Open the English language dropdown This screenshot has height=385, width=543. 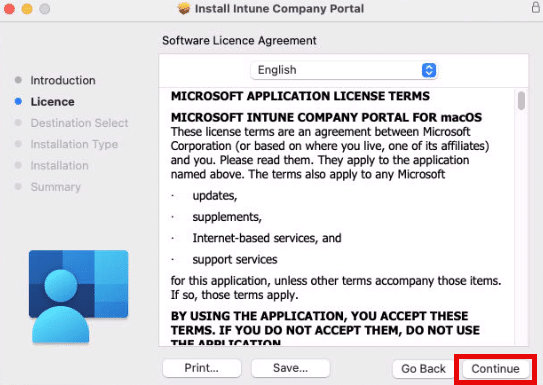point(344,70)
